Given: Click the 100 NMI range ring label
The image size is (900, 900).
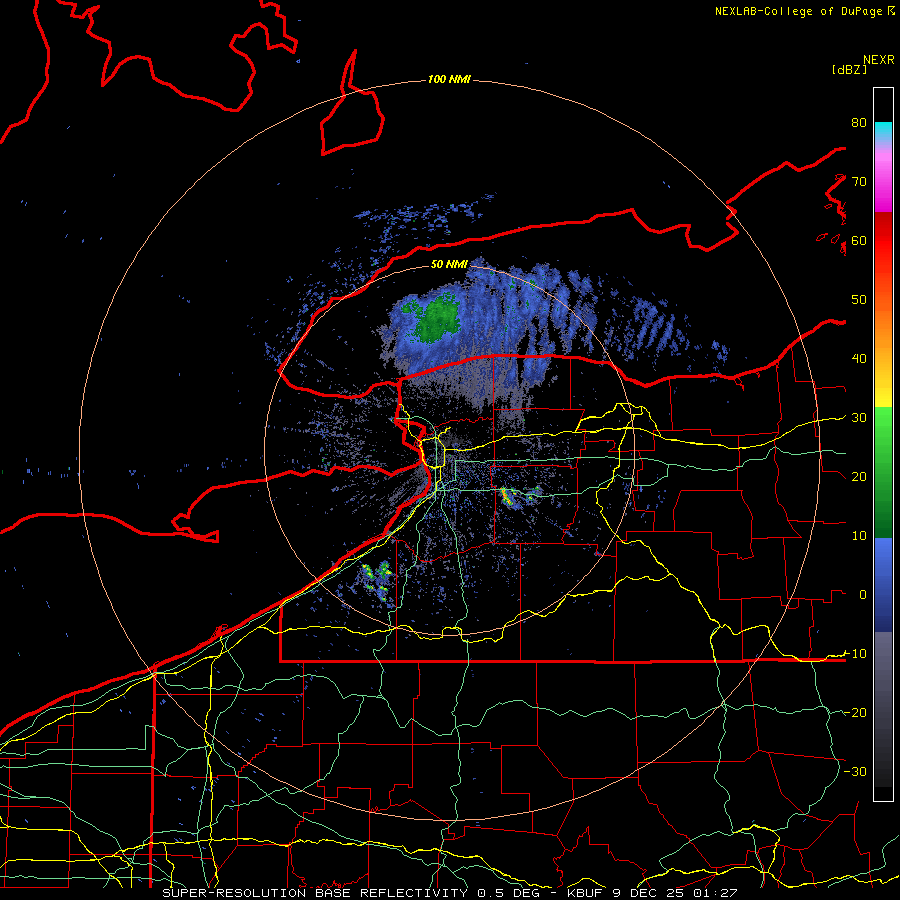Looking at the screenshot, I should pos(449,79).
